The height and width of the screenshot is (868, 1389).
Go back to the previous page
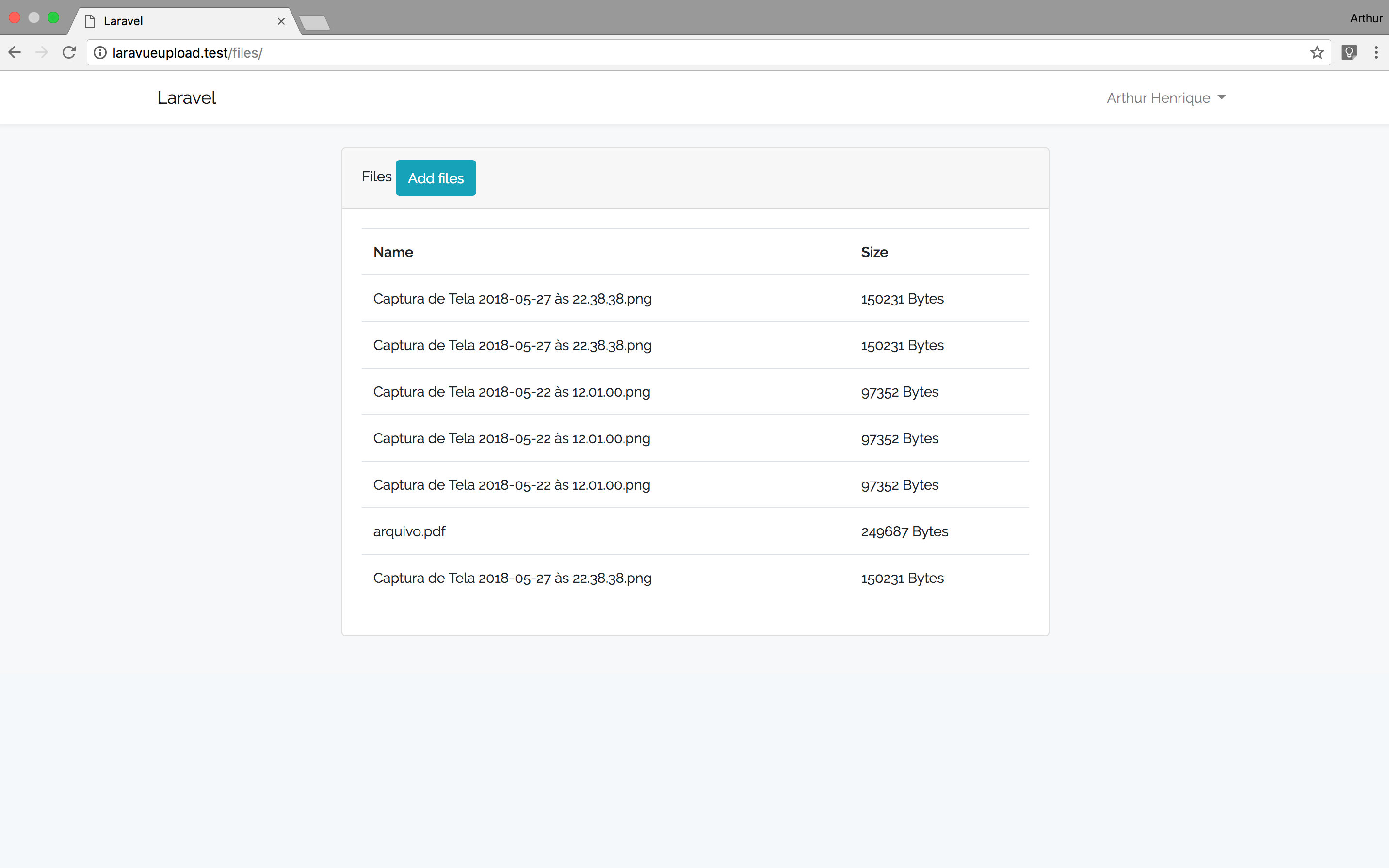[15, 53]
